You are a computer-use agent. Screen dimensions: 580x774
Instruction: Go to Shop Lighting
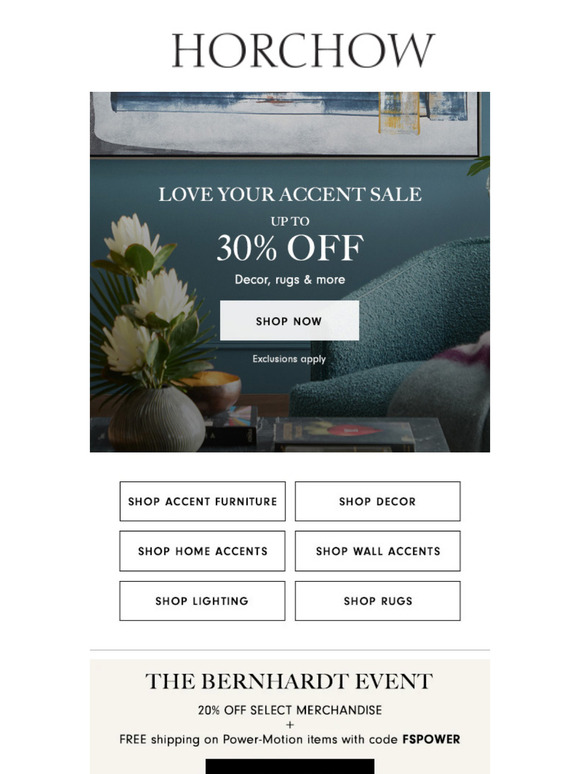[x=202, y=601]
